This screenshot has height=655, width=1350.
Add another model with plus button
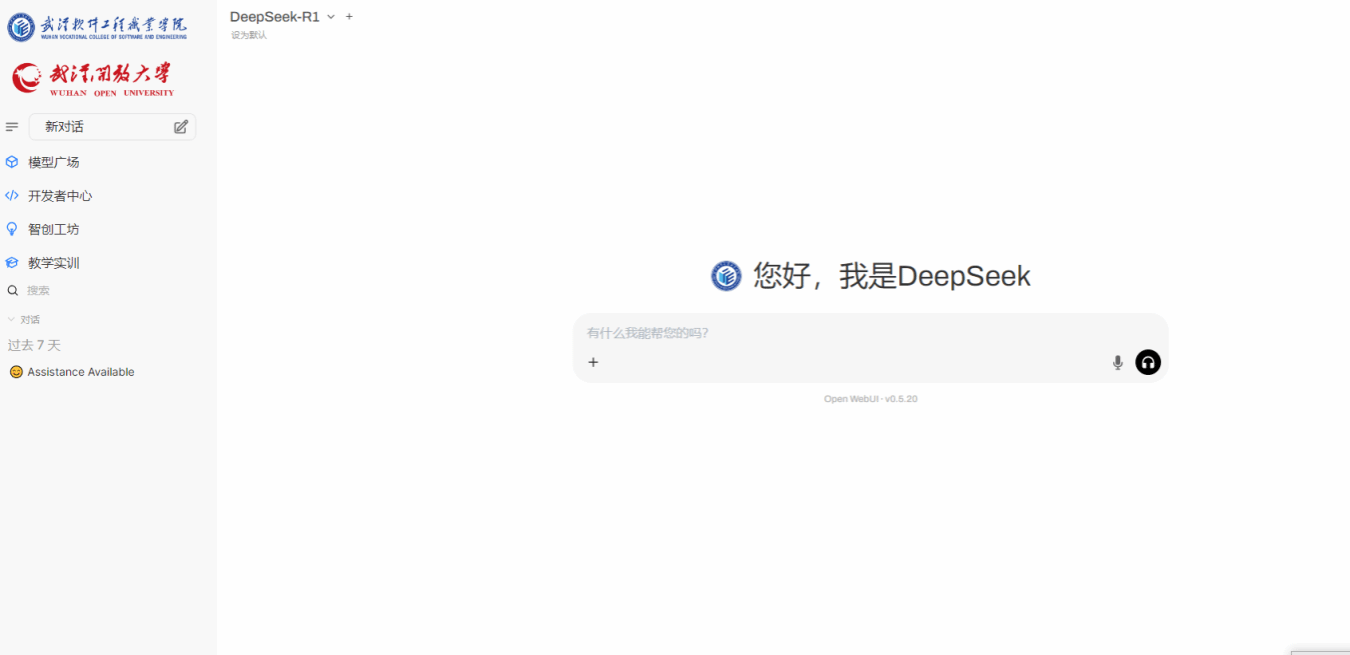(349, 17)
